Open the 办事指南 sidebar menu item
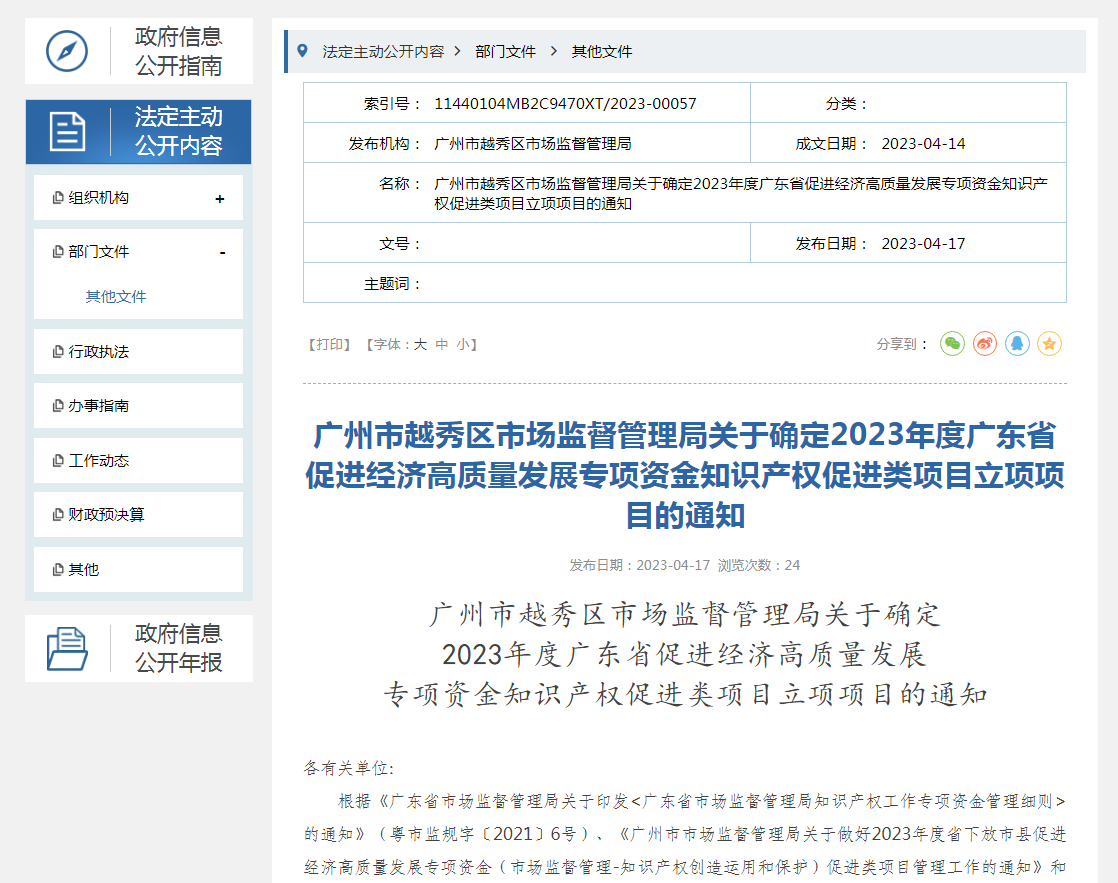Image resolution: width=1118 pixels, height=883 pixels. pos(98,406)
